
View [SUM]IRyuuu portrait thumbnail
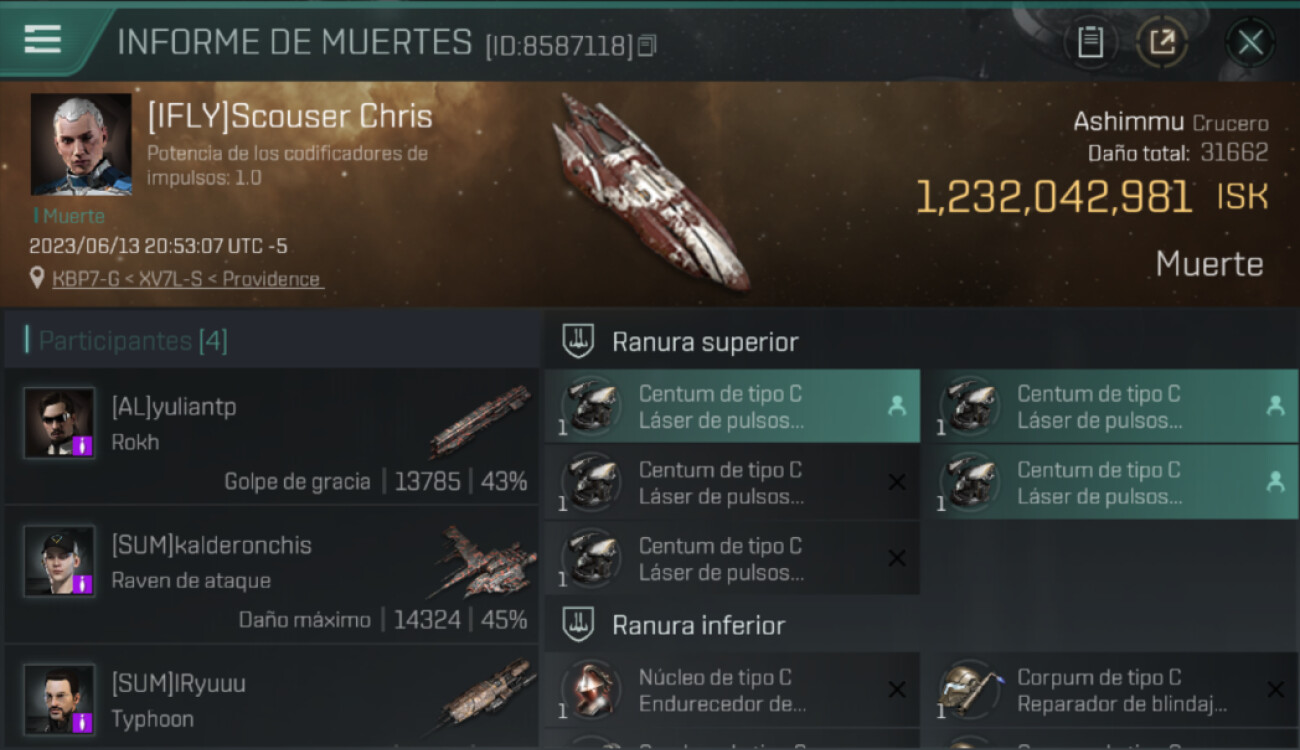[x=59, y=699]
